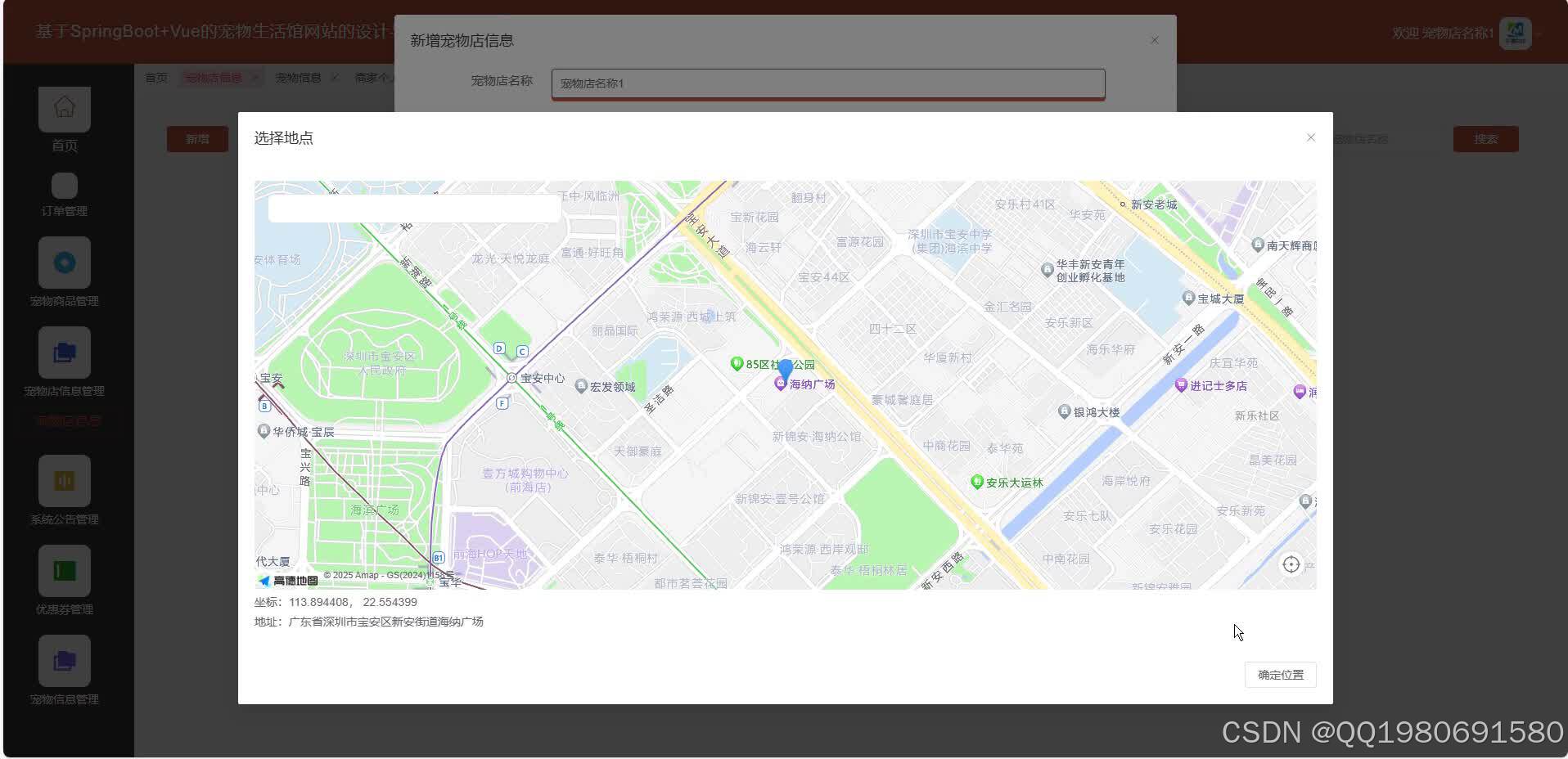
Task: Select the 进记士多店 shop icon
Action: coord(1181,385)
